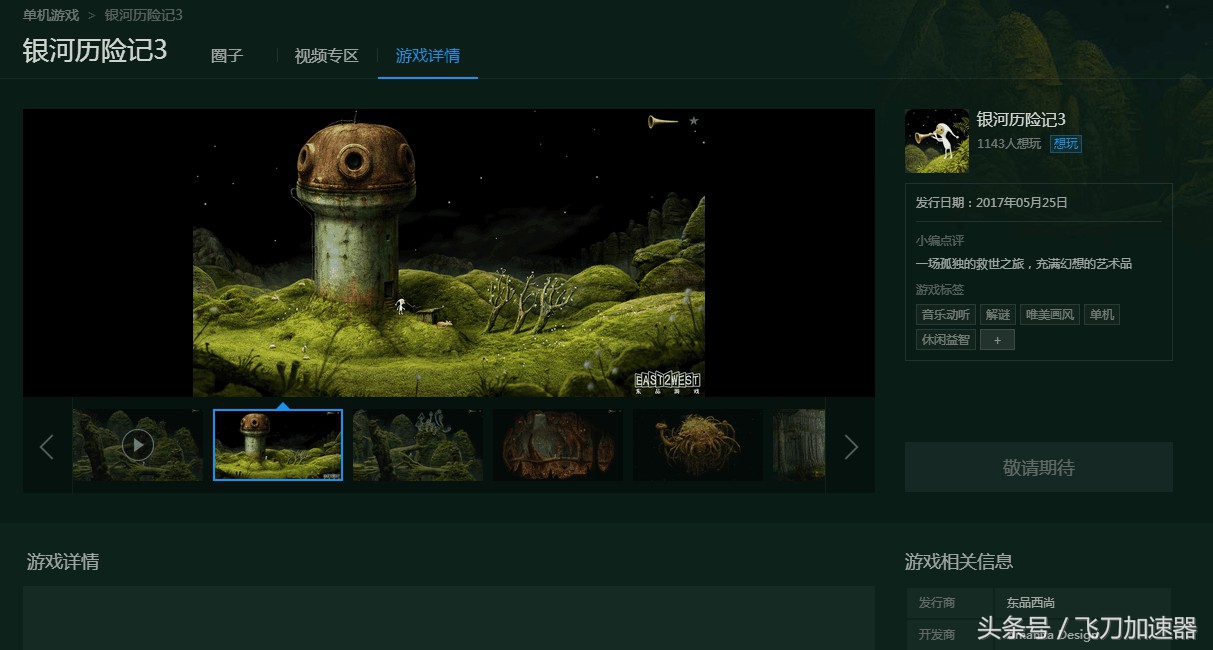Select the partially visible last thumbnail
The image size is (1213, 650).
[799, 445]
